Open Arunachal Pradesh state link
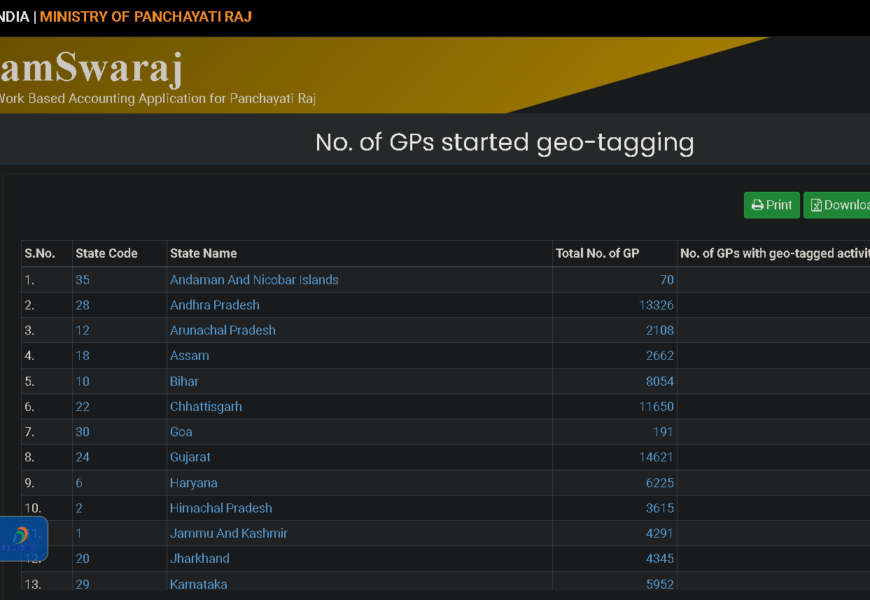This screenshot has width=870, height=600. coord(222,330)
